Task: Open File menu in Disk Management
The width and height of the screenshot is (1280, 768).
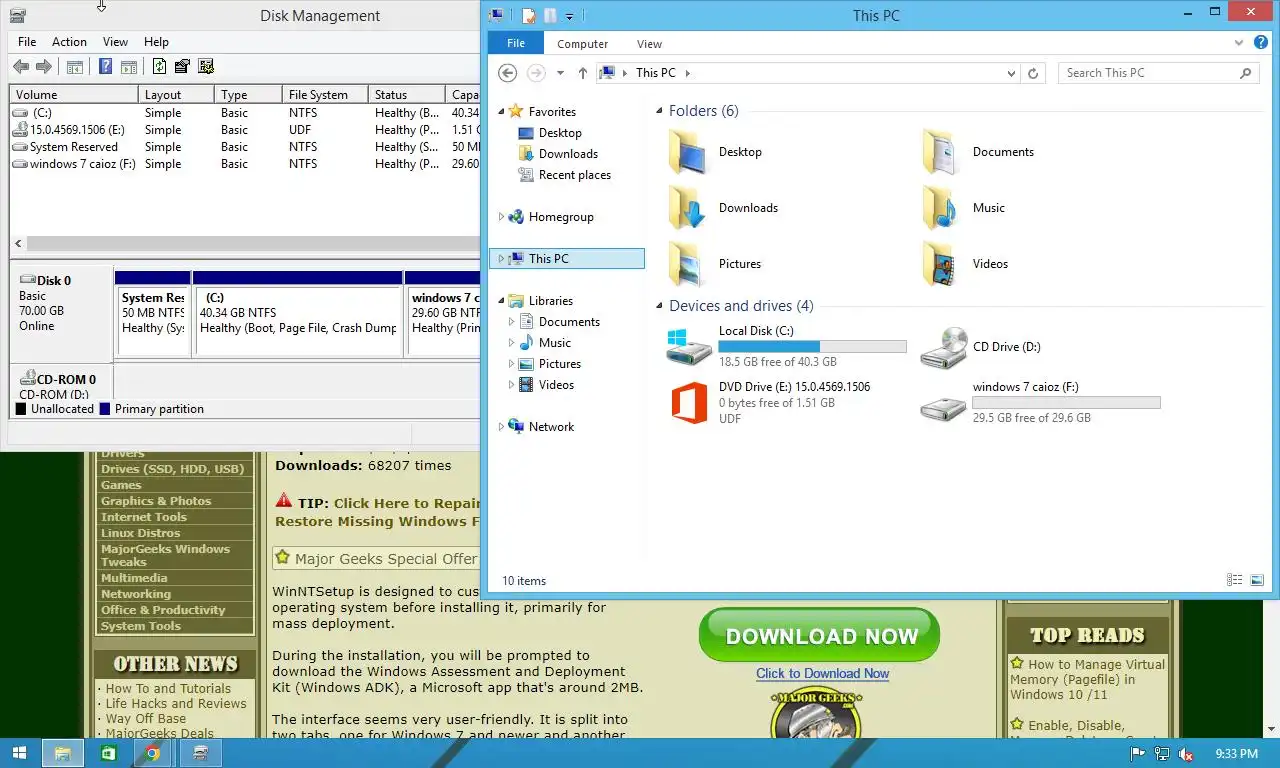Action: click(x=27, y=42)
